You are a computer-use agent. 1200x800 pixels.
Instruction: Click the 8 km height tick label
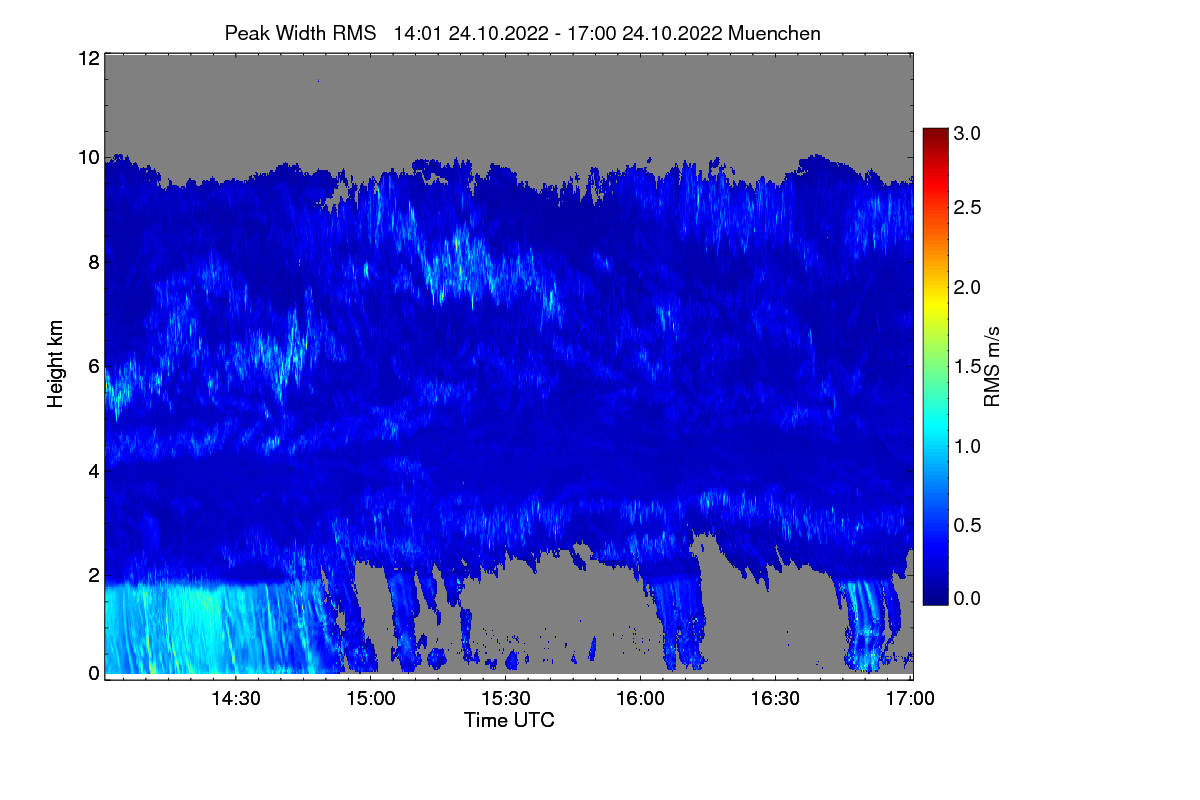tap(93, 263)
